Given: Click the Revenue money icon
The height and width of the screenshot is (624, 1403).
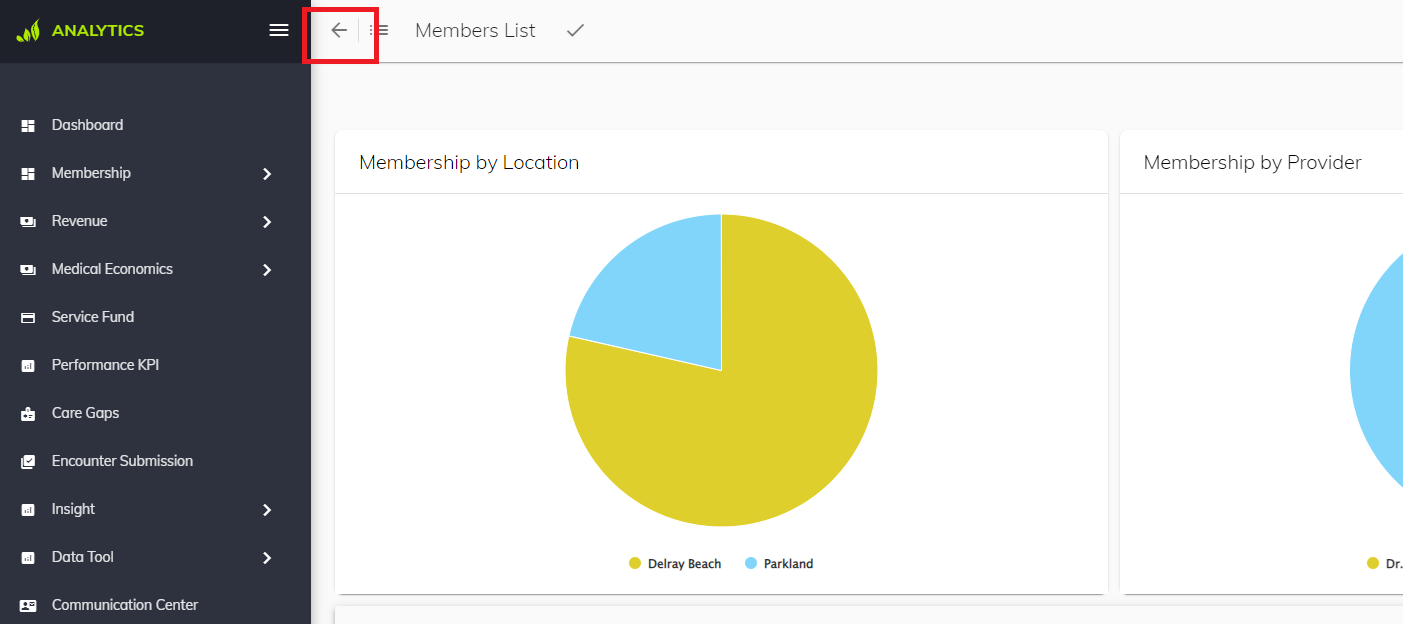Looking at the screenshot, I should coord(28,221).
